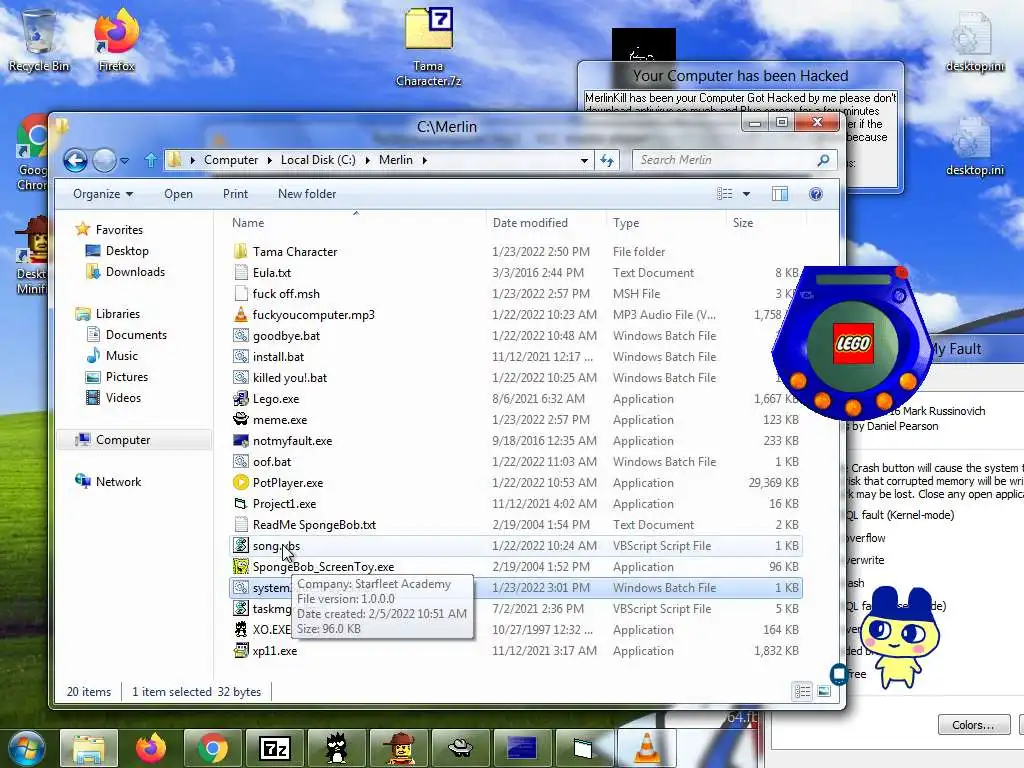Select the Project1.exe icon
Image resolution: width=1024 pixels, height=768 pixels.
point(241,504)
